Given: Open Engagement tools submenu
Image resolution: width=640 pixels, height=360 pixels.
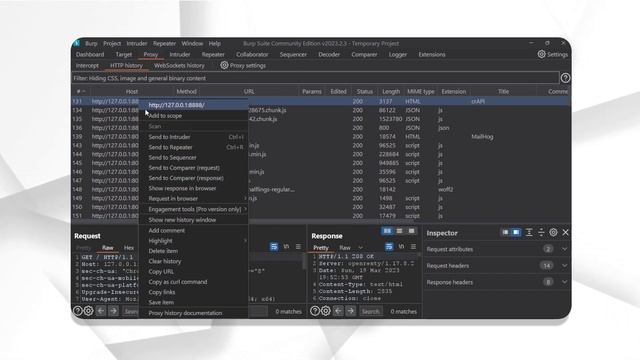Looking at the screenshot, I should 194,209.
